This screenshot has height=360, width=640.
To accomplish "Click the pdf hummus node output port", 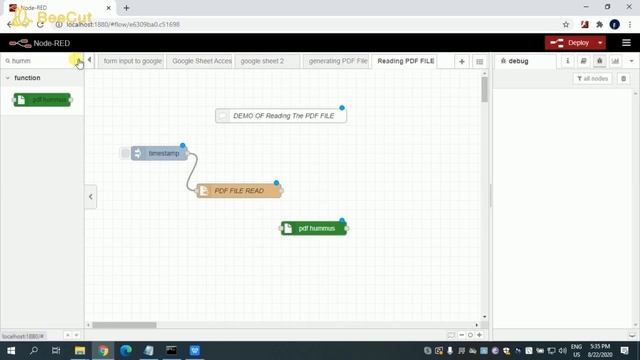I will 347,228.
